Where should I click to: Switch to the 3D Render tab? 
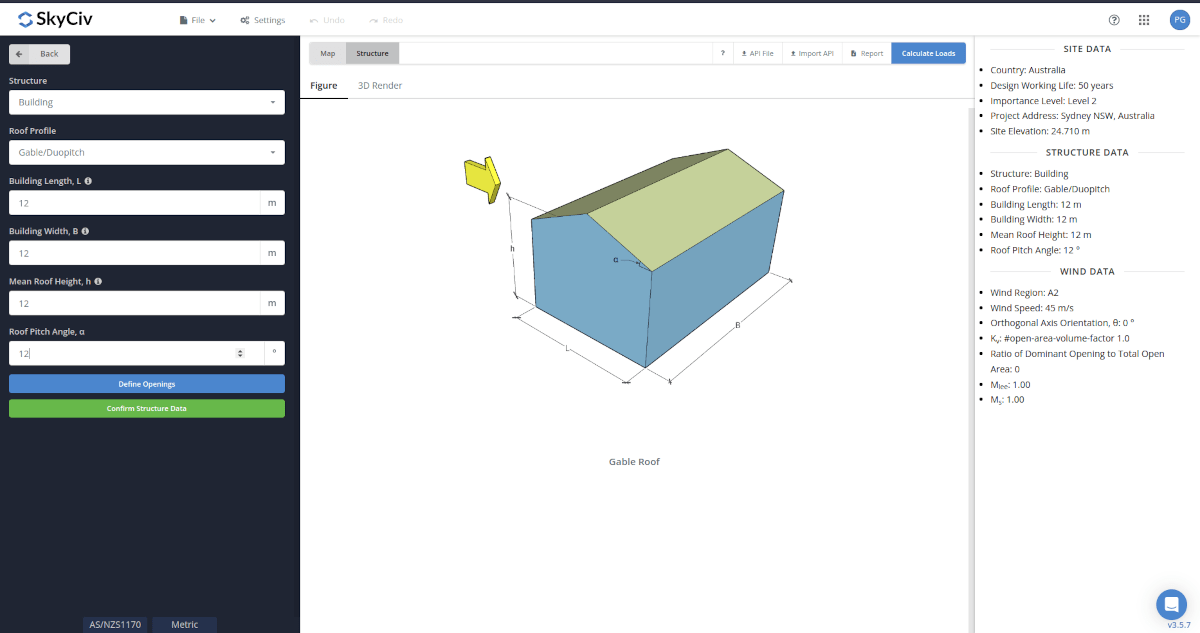point(379,85)
